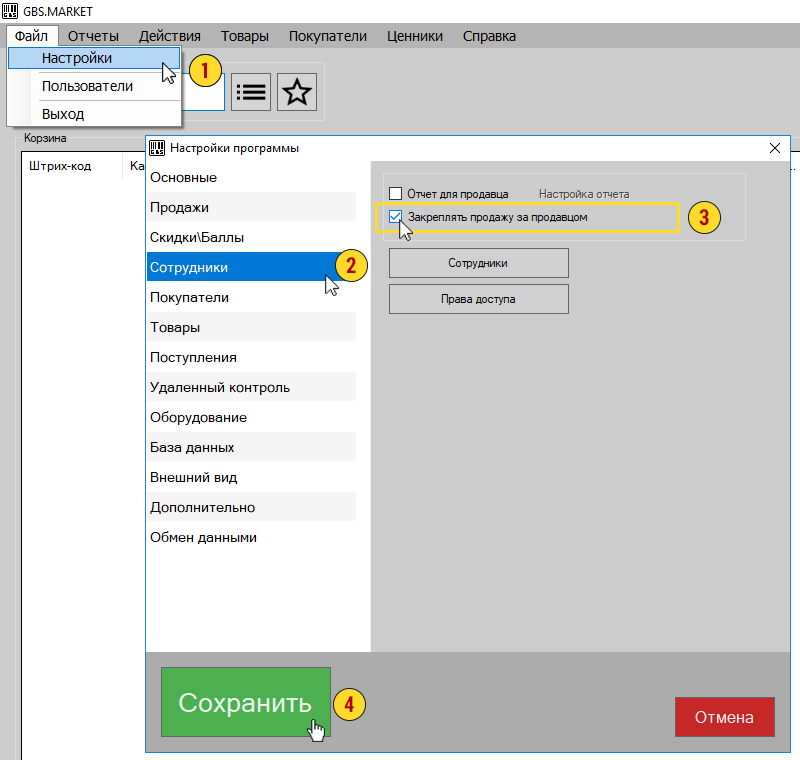The width and height of the screenshot is (800, 760).
Task: Select Основные settings section
Action: pos(252,178)
